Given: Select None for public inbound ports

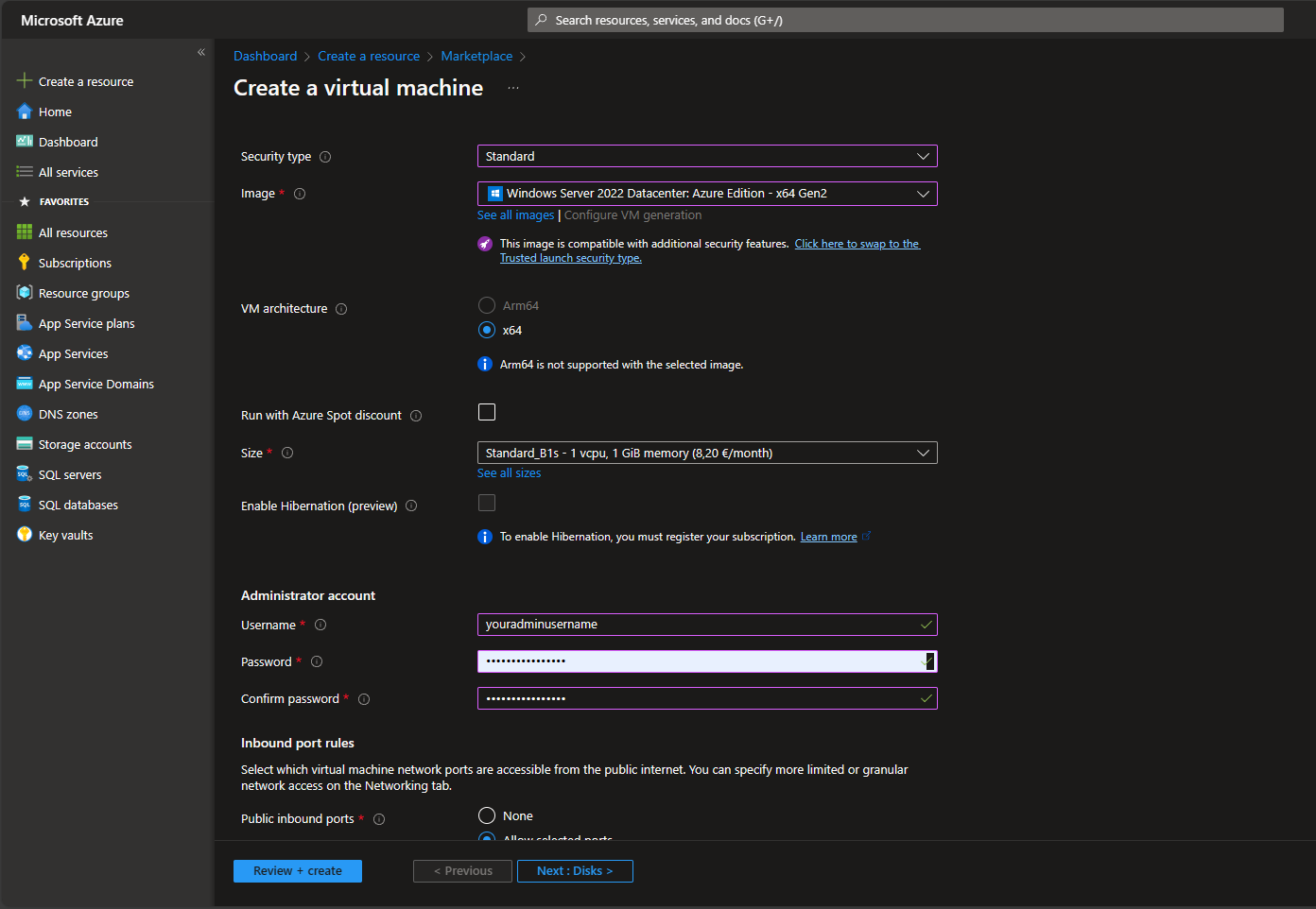Looking at the screenshot, I should 487,815.
